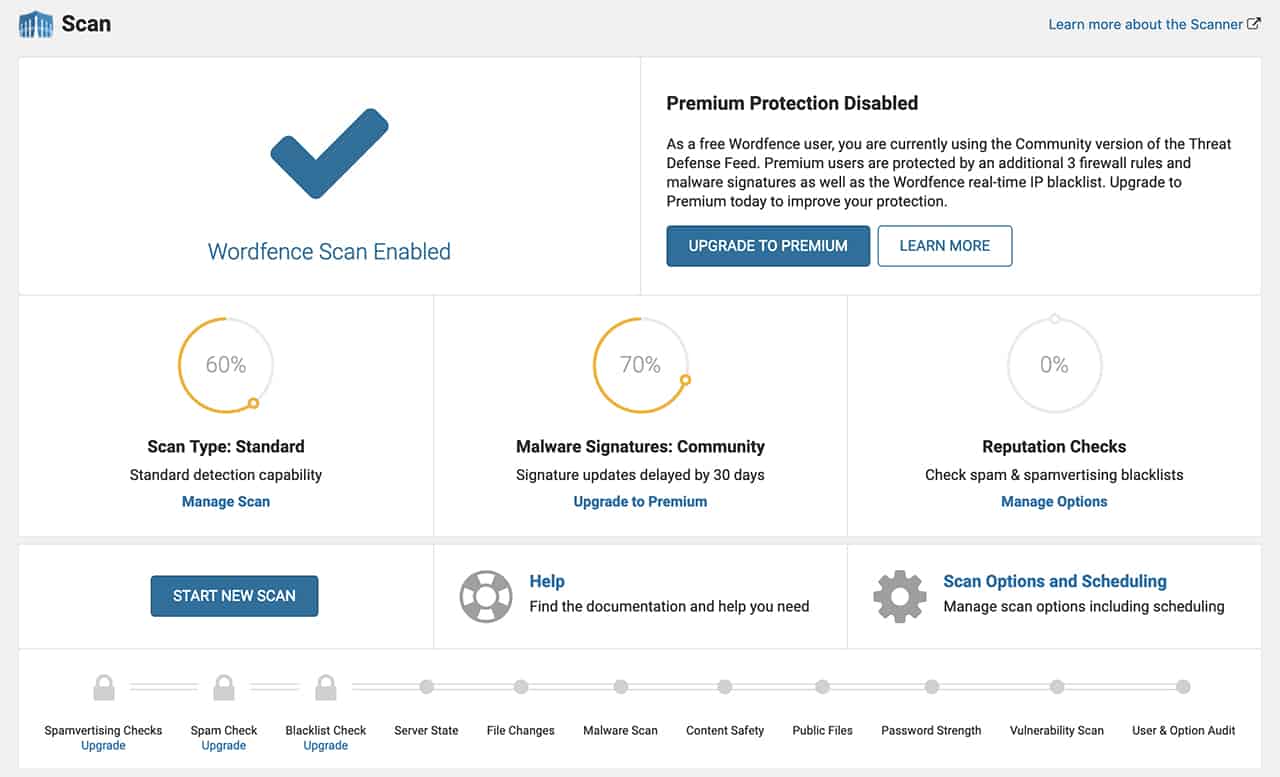Click the Wordfence Scan Enabled text
The width and height of the screenshot is (1280, 777).
pyautogui.click(x=329, y=252)
